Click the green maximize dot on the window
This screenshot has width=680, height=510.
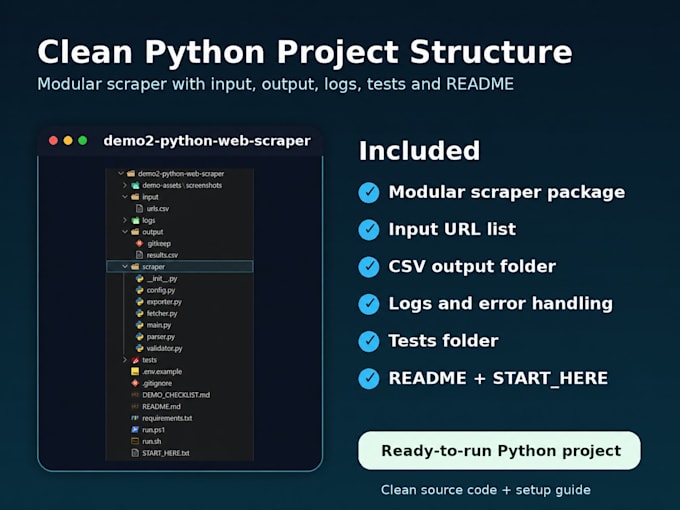tap(82, 141)
